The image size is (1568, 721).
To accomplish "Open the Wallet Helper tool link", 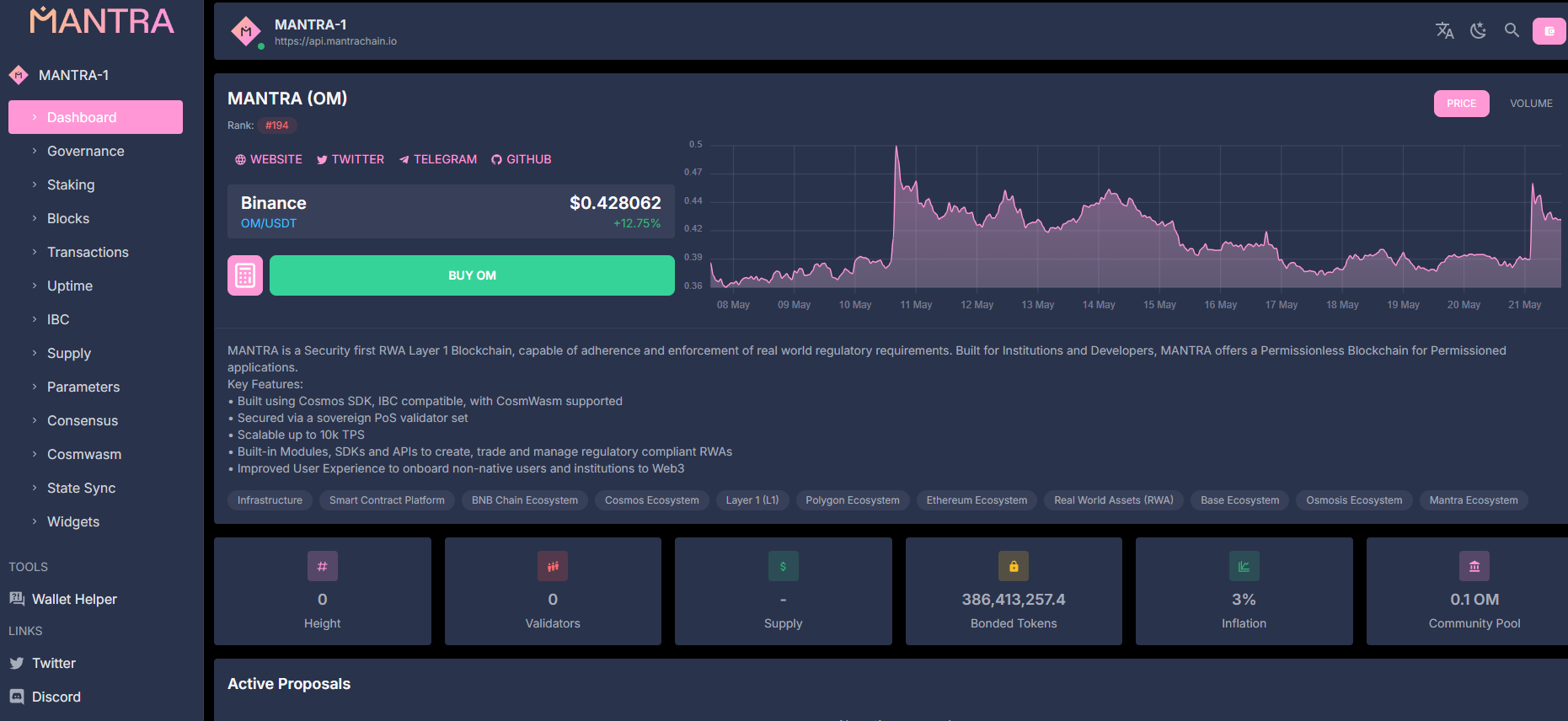I will [74, 599].
